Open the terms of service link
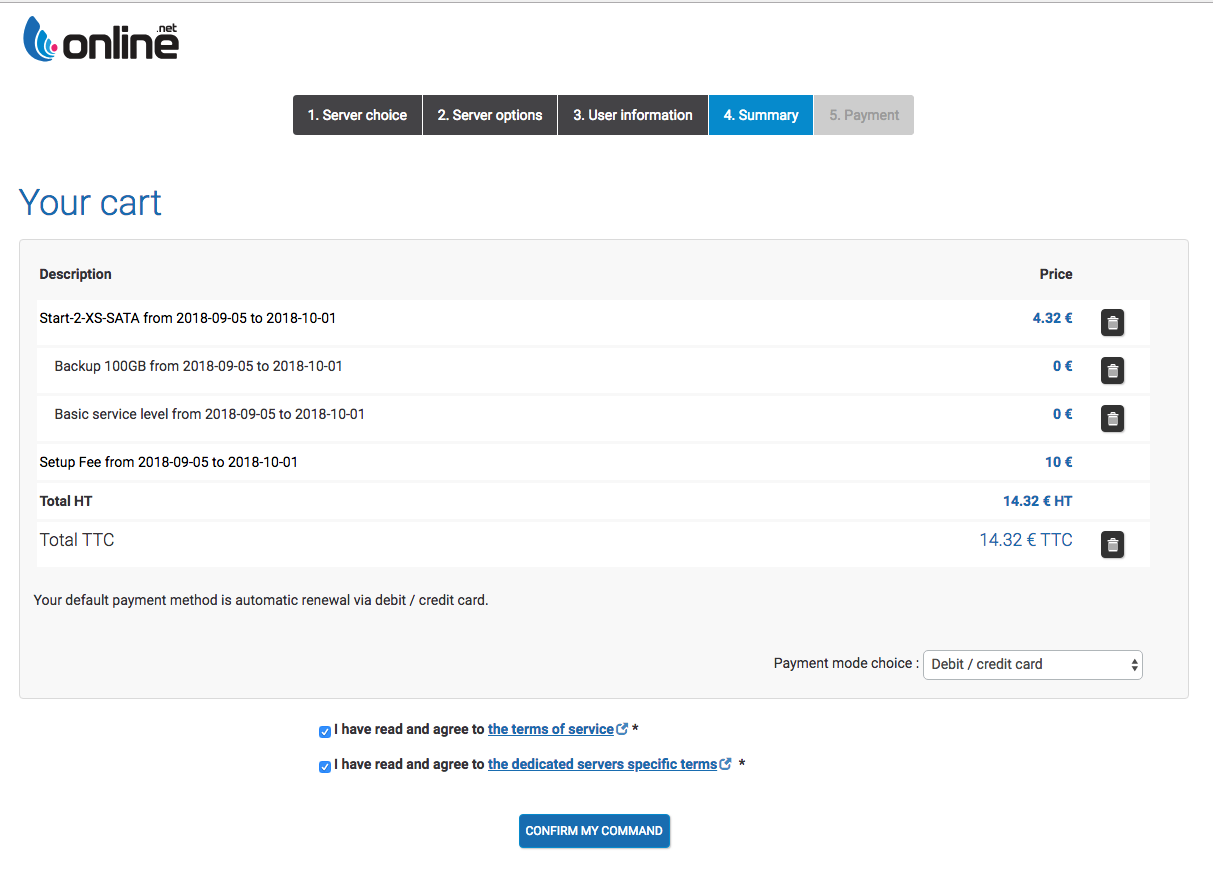 click(550, 729)
